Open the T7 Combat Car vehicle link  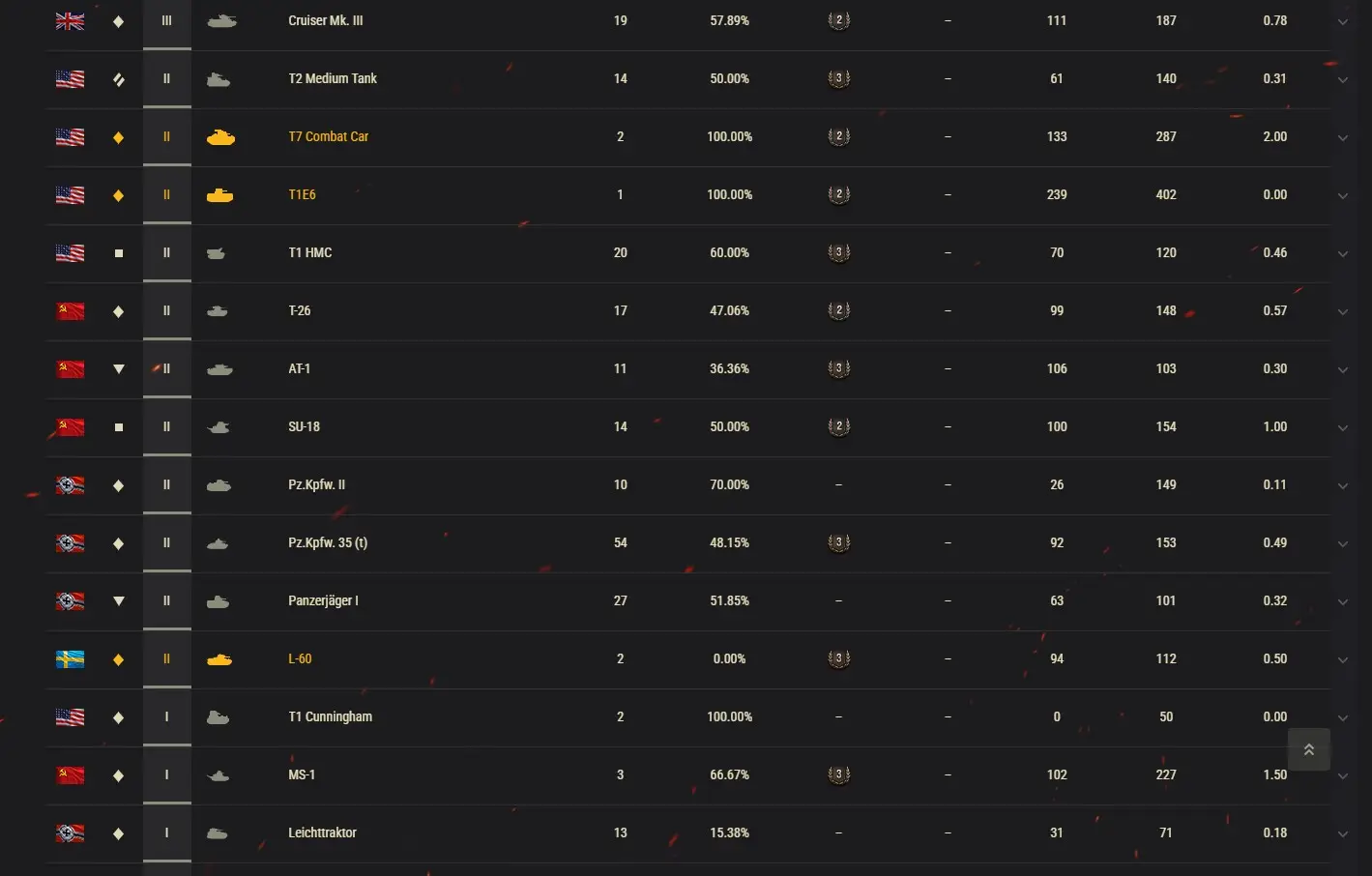[328, 137]
